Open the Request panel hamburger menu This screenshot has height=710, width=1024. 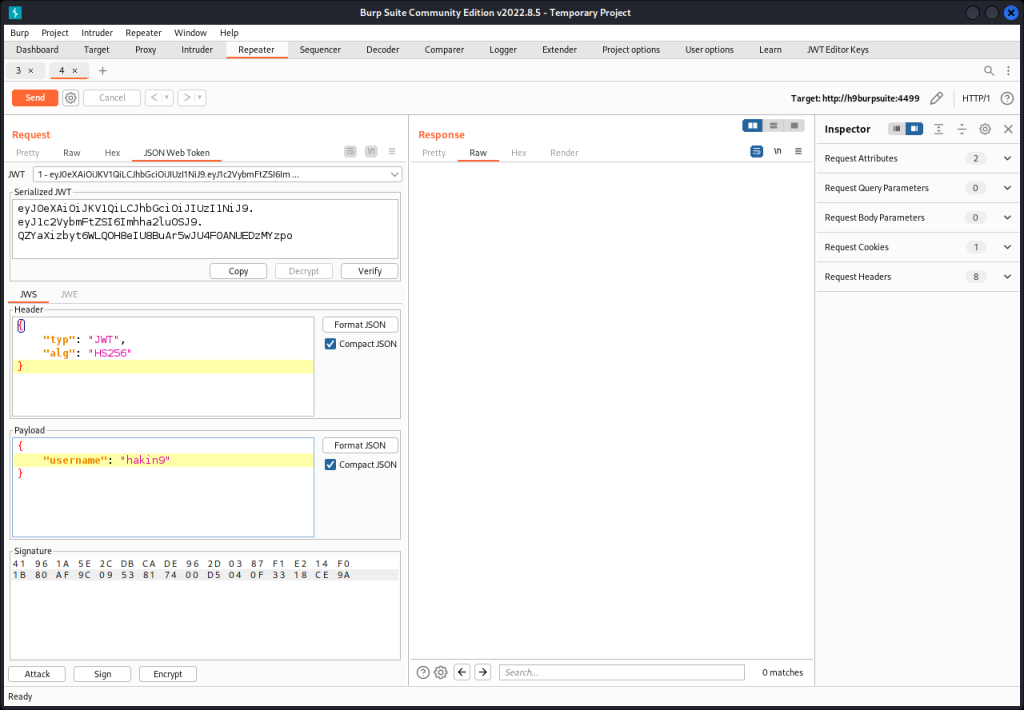(392, 152)
